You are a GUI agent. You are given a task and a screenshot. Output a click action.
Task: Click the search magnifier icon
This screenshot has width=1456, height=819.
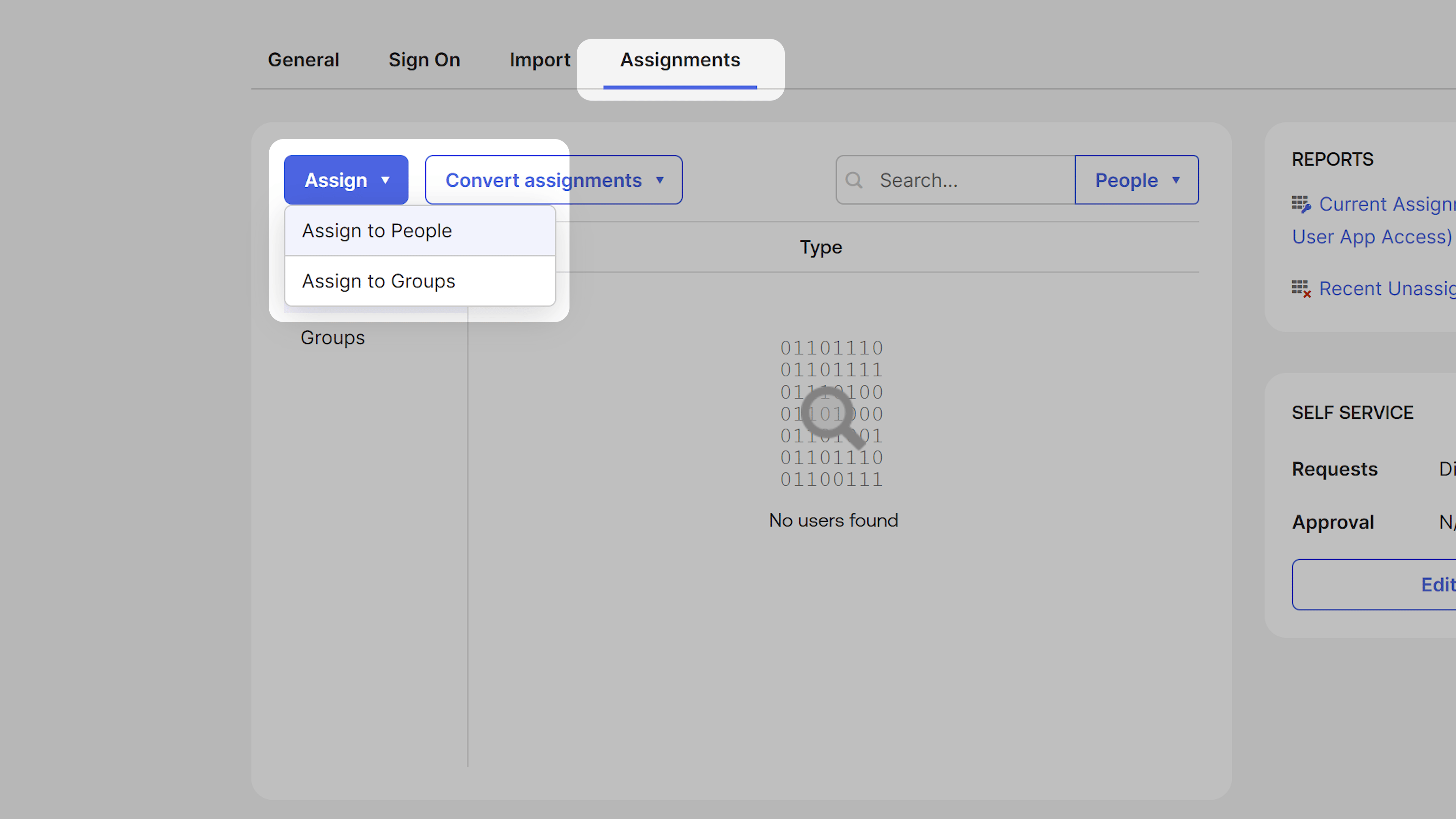tap(854, 180)
